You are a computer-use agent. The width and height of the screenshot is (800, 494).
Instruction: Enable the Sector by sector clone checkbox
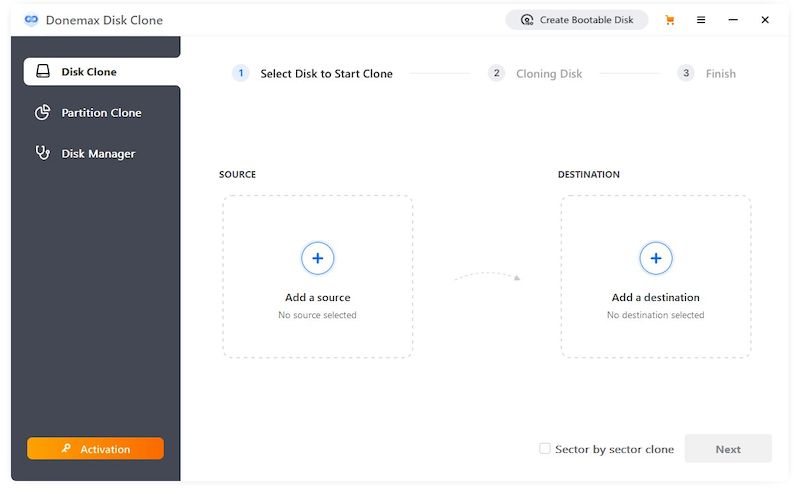click(545, 449)
